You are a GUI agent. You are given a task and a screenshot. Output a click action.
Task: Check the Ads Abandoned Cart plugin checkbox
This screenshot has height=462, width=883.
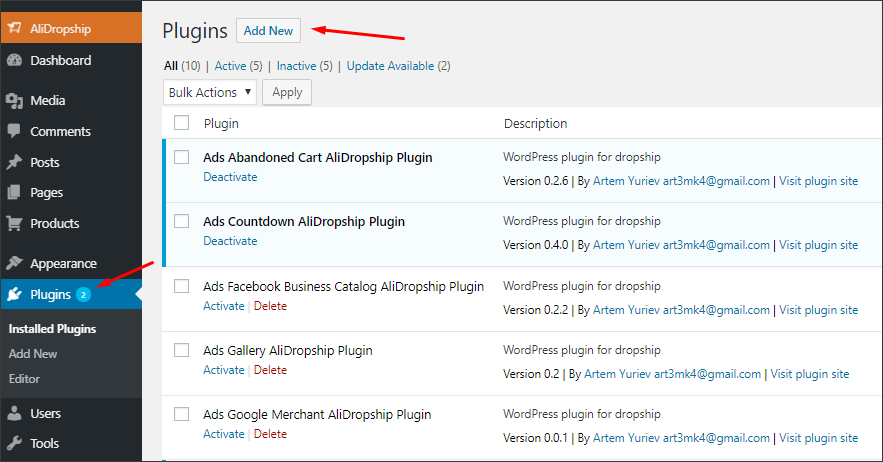pyautogui.click(x=181, y=157)
